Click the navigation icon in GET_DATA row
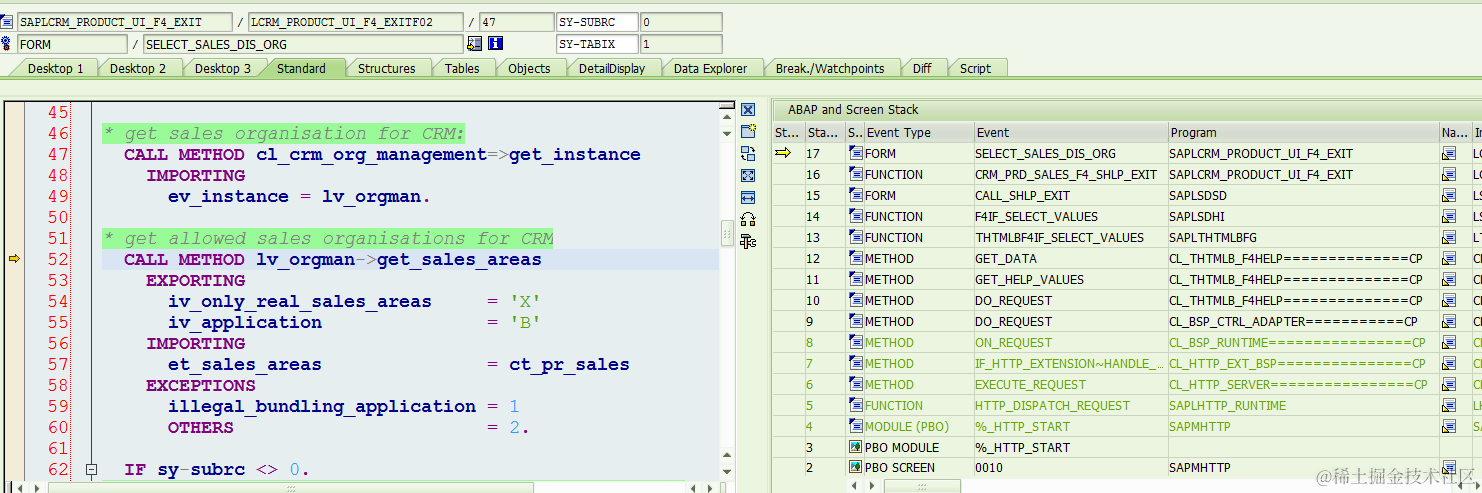1482x493 pixels. pos(1449,259)
